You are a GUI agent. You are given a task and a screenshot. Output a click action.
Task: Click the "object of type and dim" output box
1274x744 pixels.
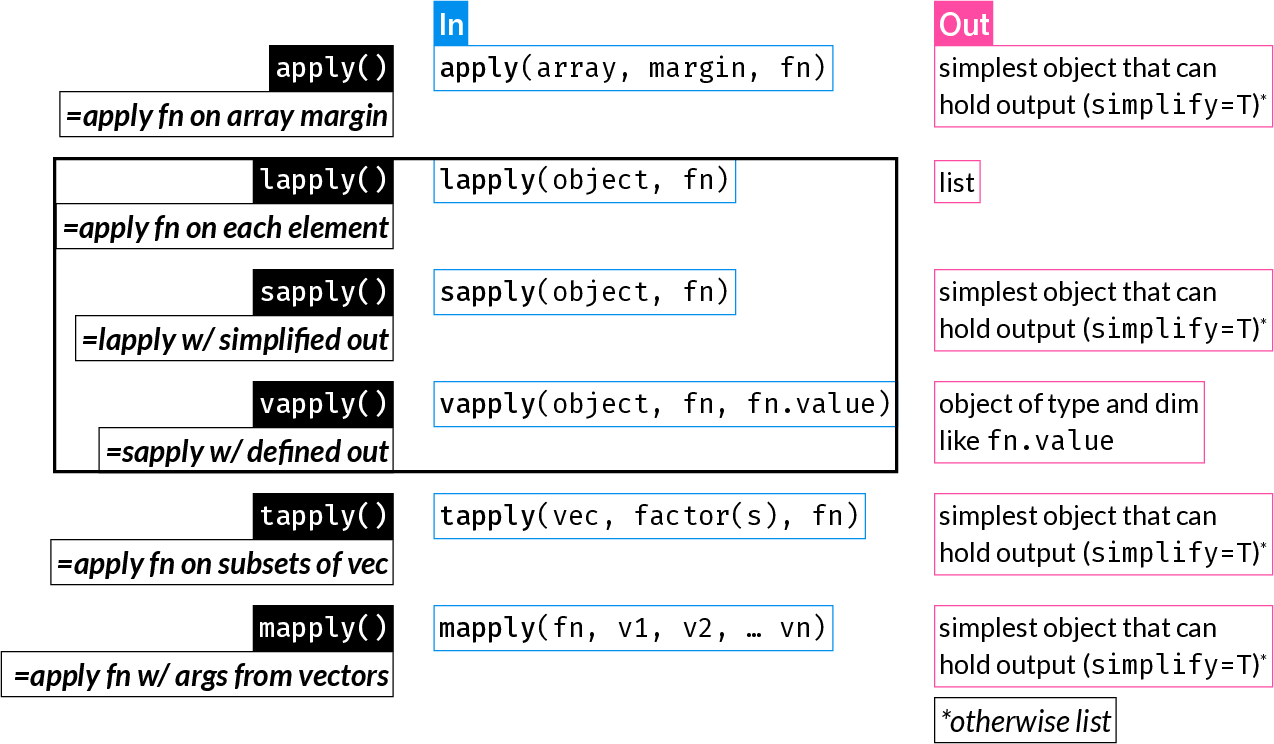[1069, 422]
